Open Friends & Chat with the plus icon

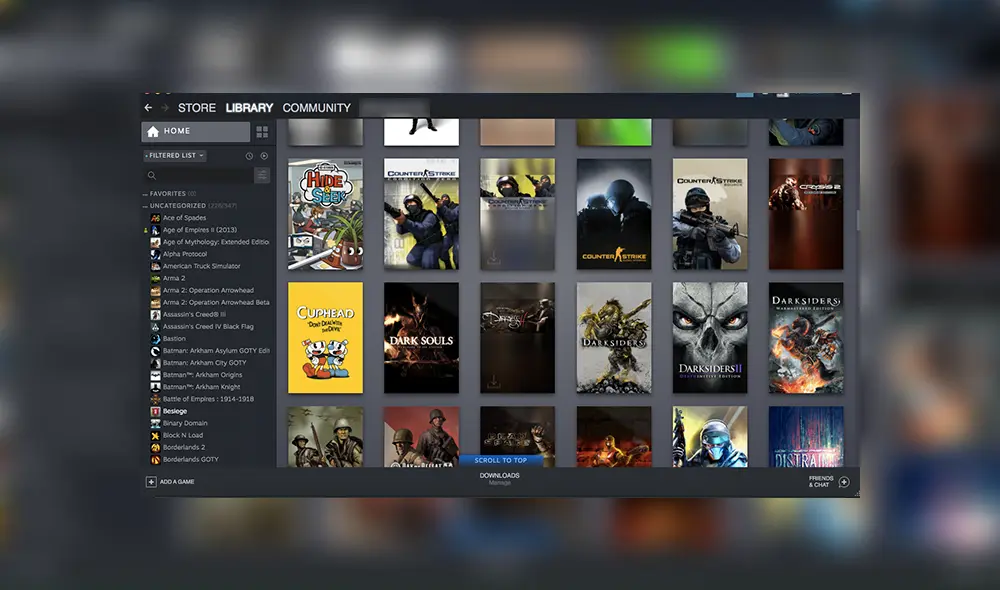[x=845, y=482]
